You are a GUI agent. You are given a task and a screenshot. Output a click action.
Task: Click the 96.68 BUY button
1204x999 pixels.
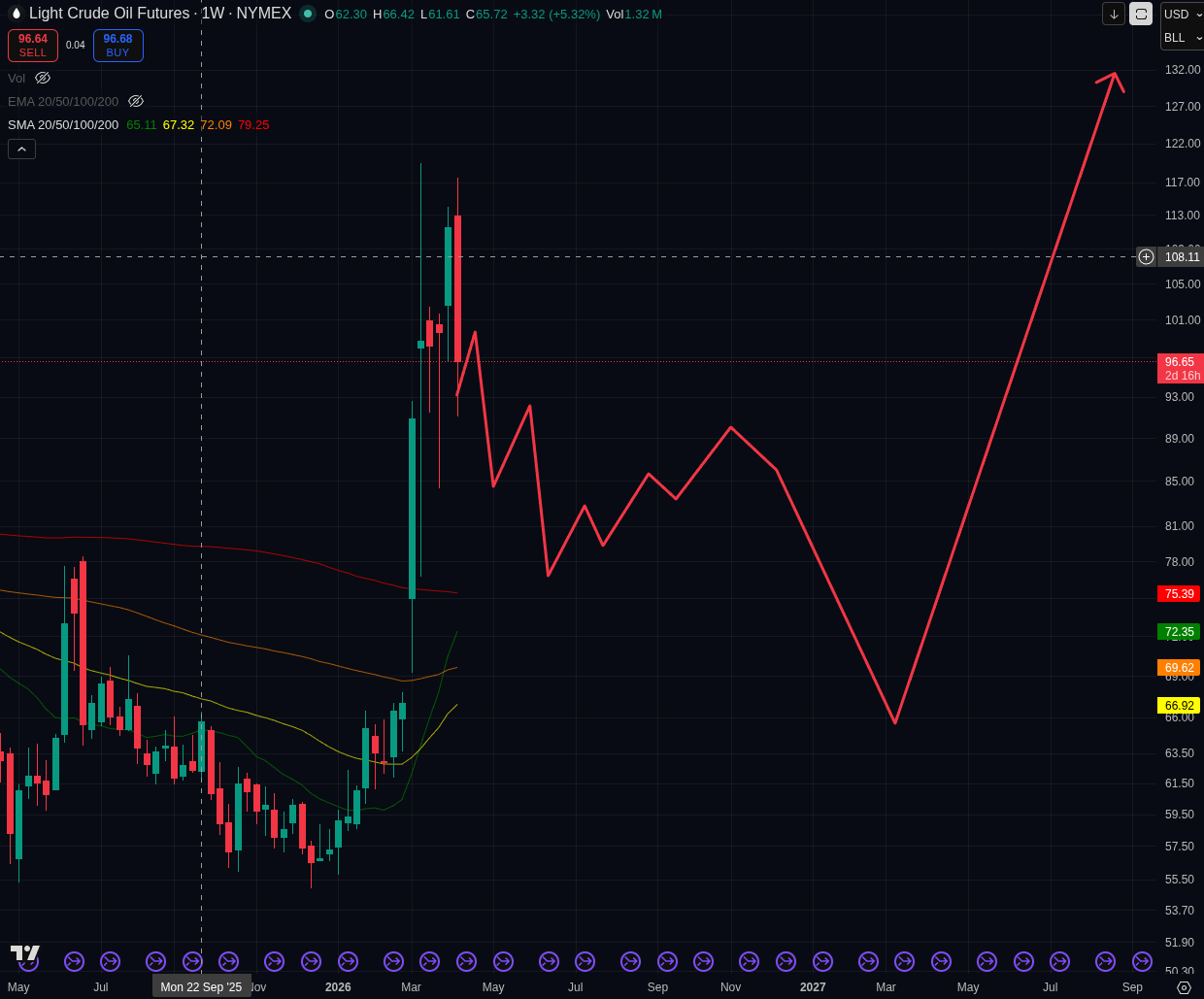coord(118,46)
